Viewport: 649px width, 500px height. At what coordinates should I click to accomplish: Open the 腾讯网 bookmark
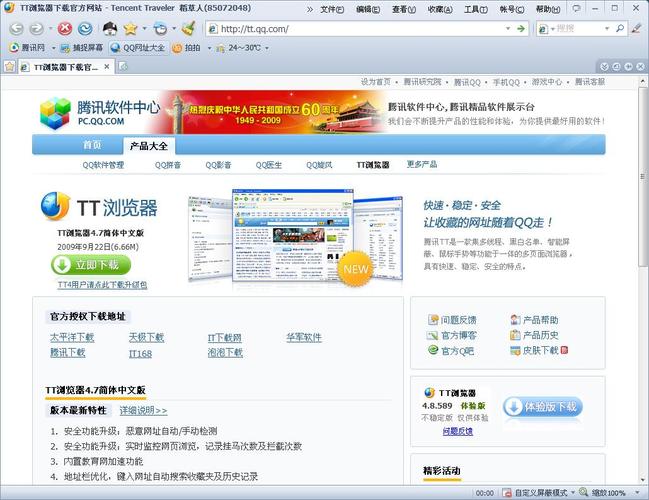click(x=27, y=48)
